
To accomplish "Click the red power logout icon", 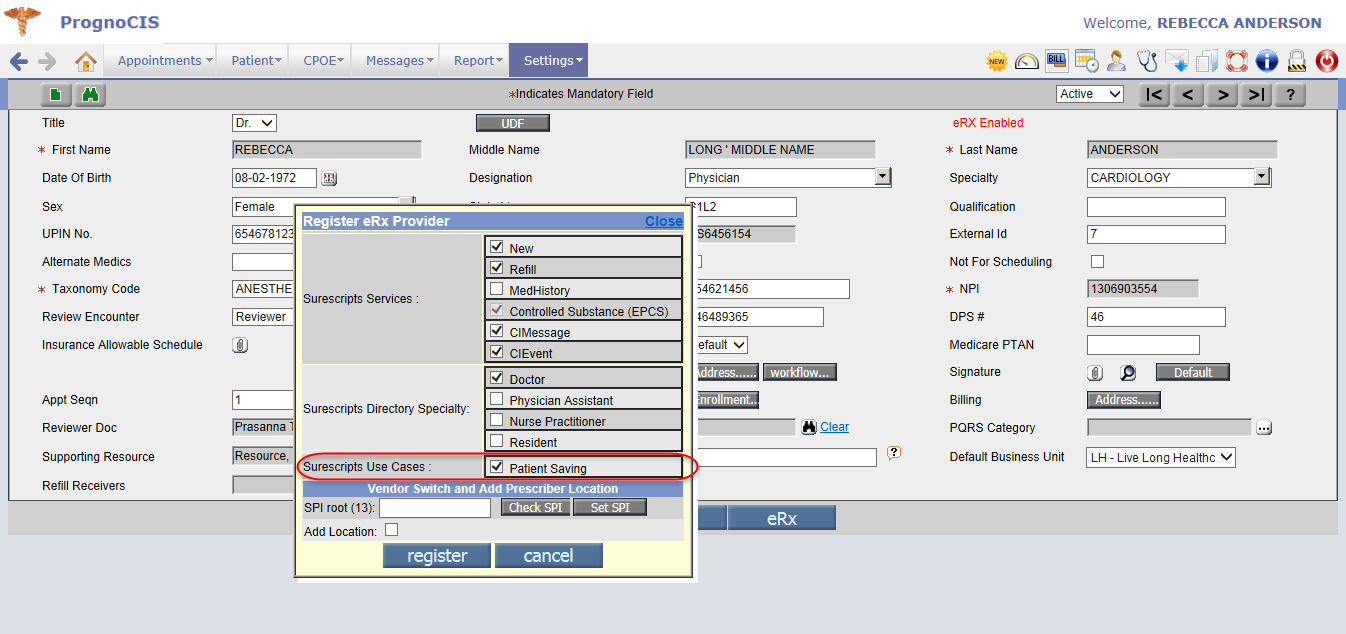I will (x=1327, y=62).
